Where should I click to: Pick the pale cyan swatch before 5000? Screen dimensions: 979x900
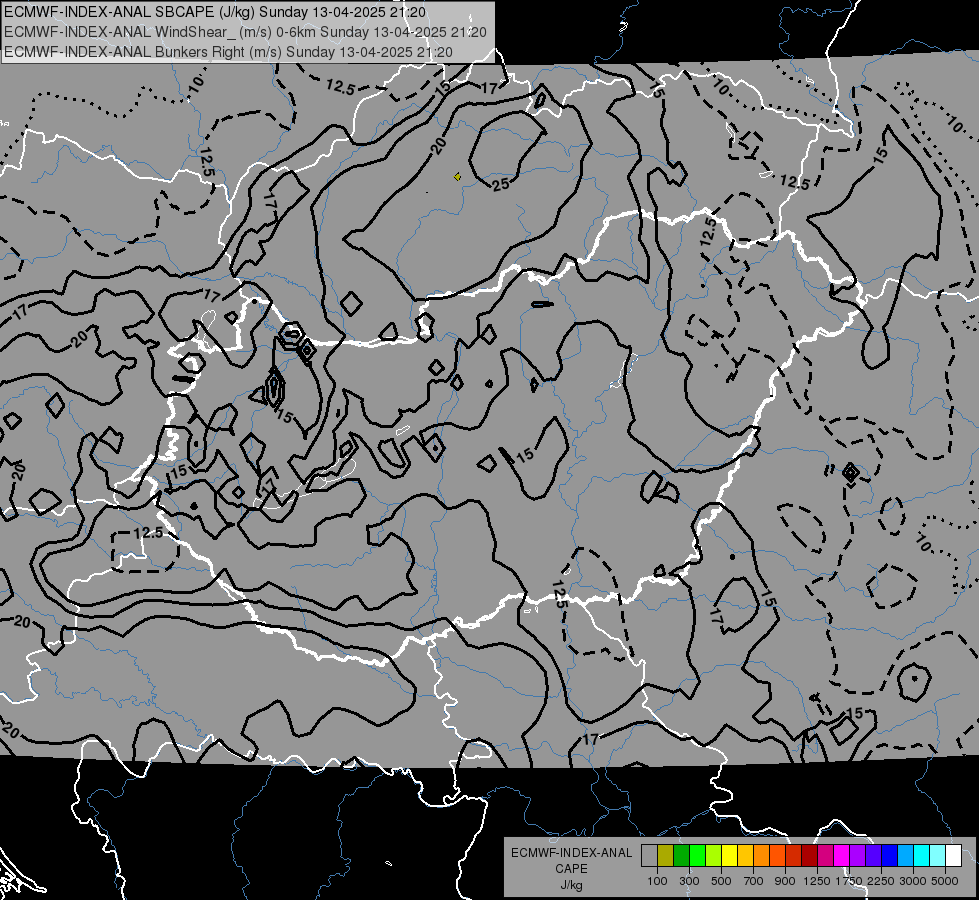[x=938, y=855]
